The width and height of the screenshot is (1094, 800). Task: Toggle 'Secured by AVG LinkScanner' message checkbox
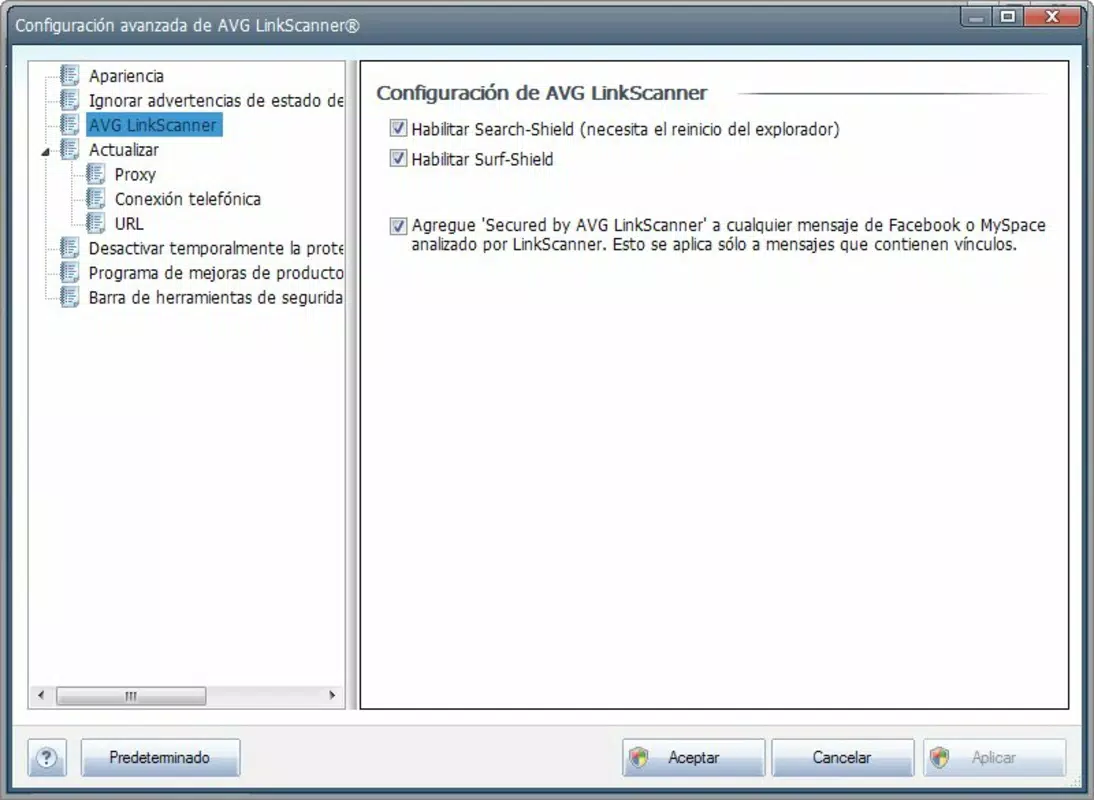click(398, 226)
